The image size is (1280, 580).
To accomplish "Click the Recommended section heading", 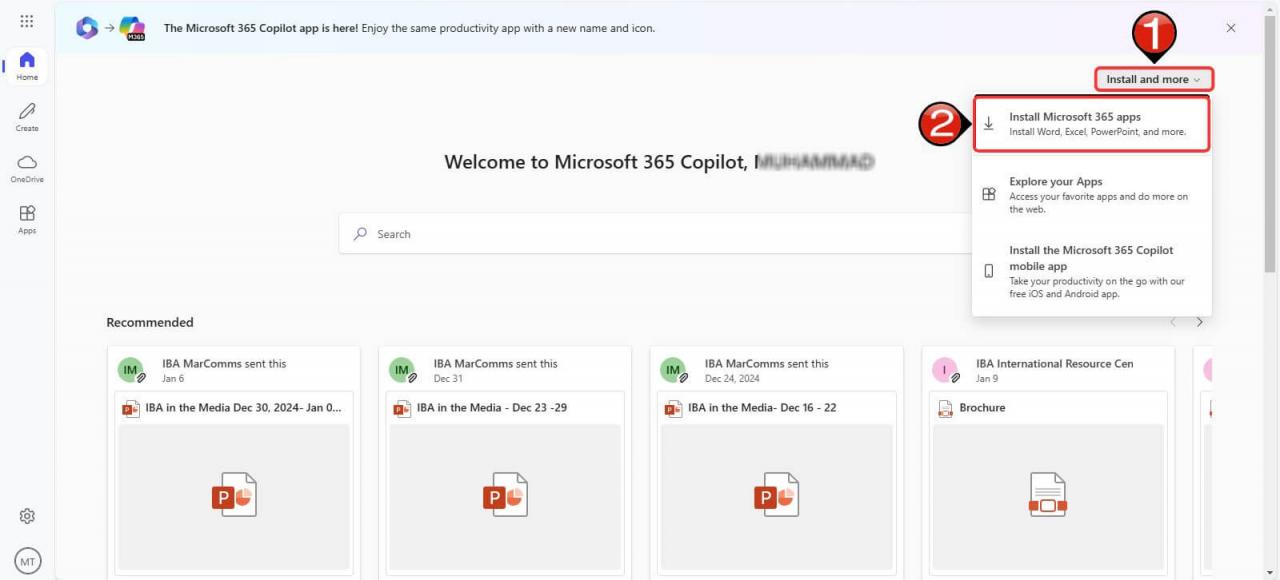I will tap(150, 322).
